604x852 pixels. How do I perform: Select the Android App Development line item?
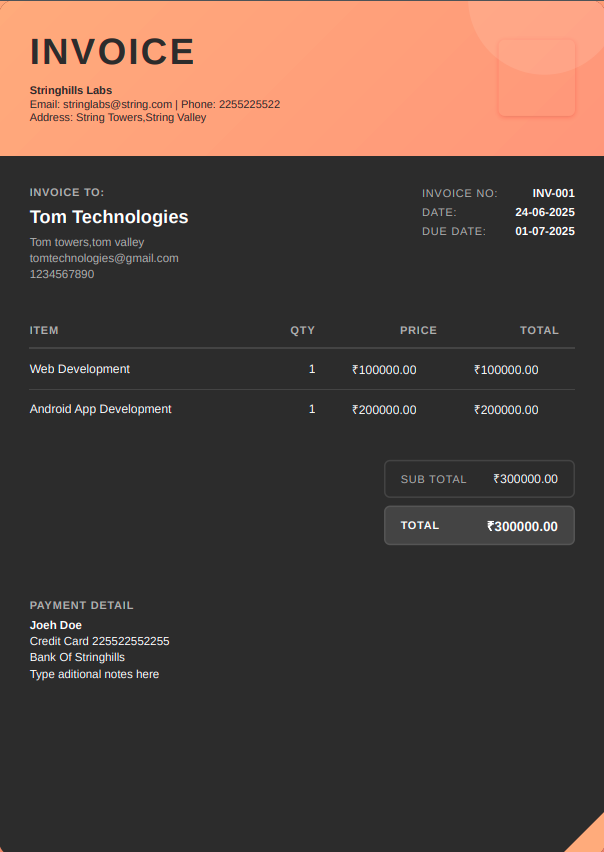100,409
